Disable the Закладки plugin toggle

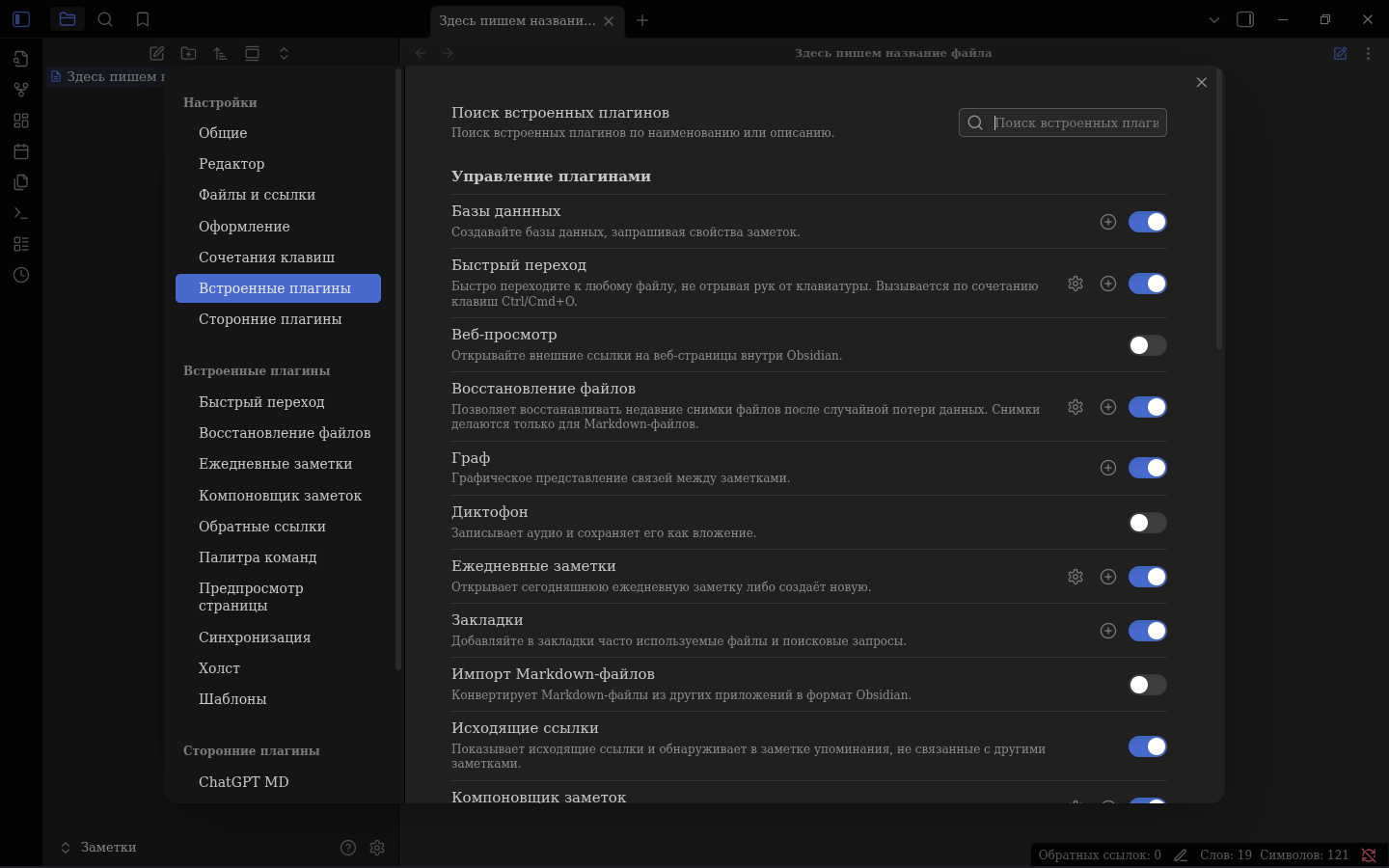(1147, 631)
